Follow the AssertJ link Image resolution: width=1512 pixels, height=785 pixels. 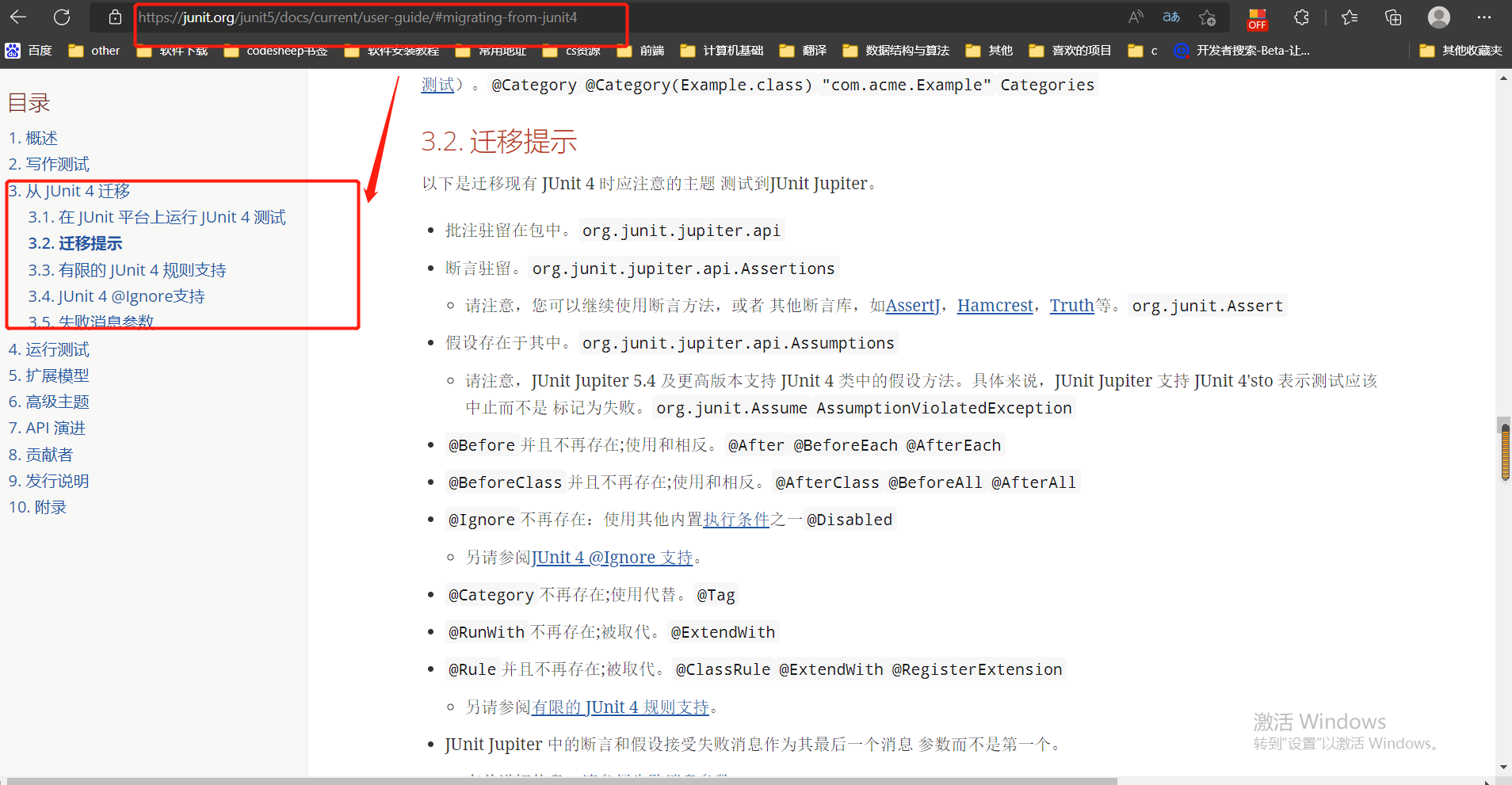tap(913, 306)
